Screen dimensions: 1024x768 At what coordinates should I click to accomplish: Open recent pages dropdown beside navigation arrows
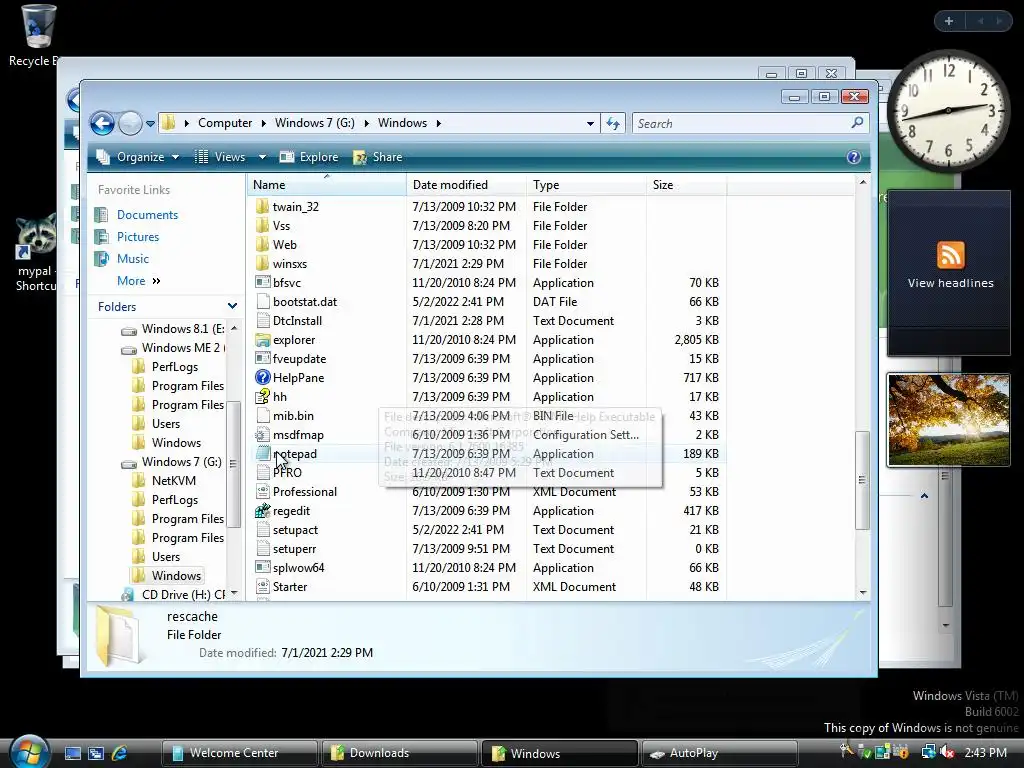150,123
